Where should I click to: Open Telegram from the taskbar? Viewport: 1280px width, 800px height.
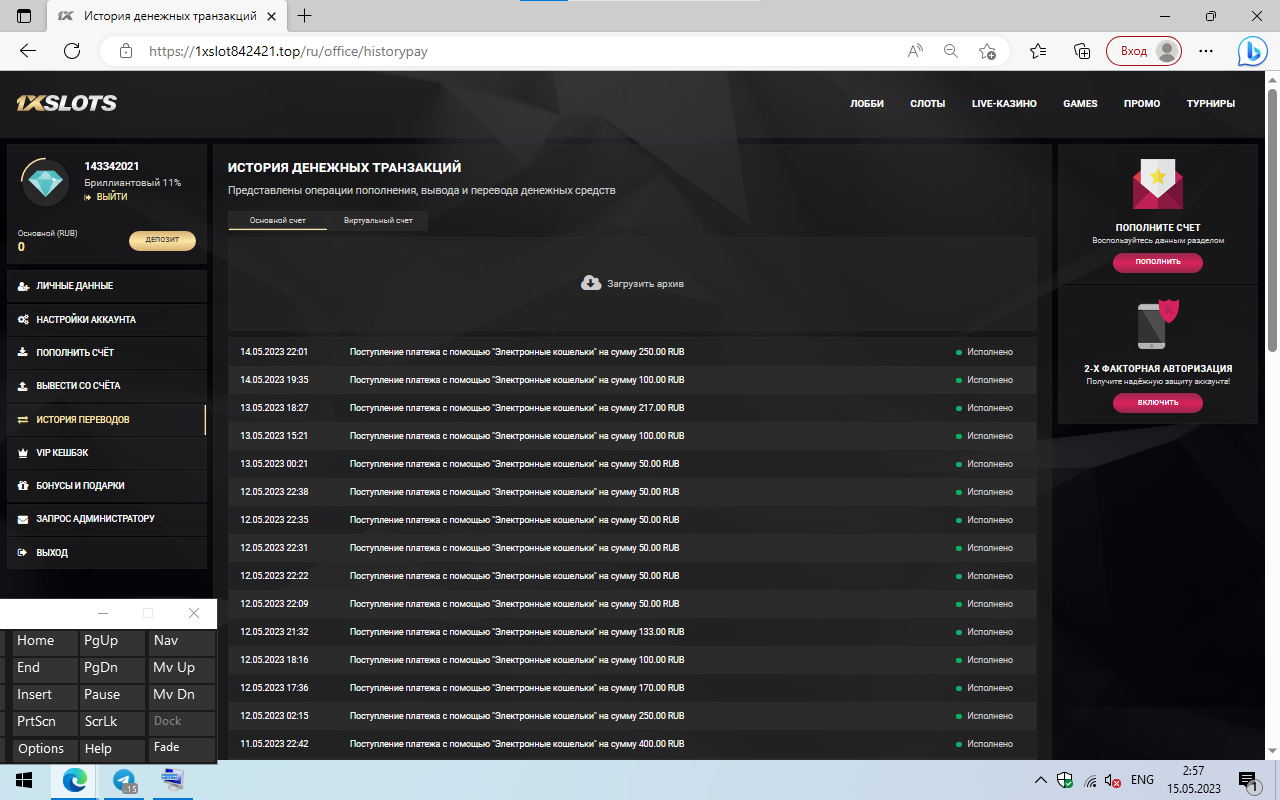coord(124,780)
